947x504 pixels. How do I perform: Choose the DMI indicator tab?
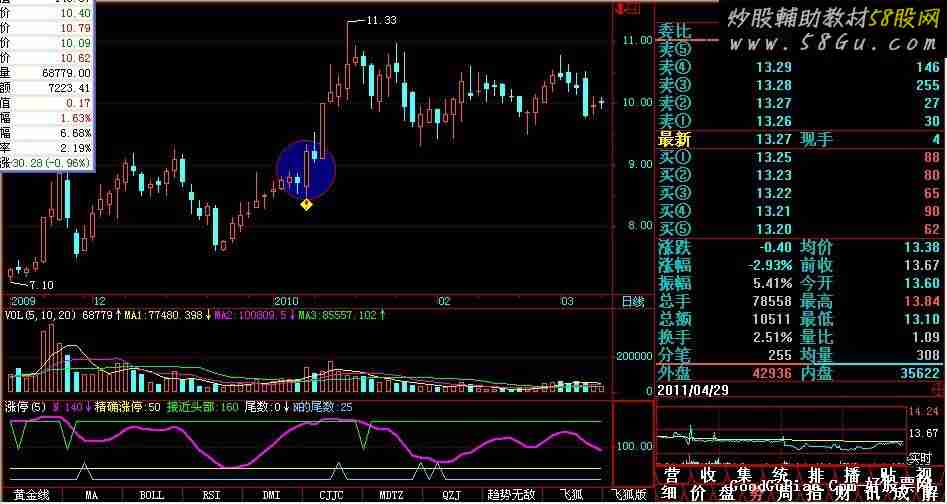(271, 495)
